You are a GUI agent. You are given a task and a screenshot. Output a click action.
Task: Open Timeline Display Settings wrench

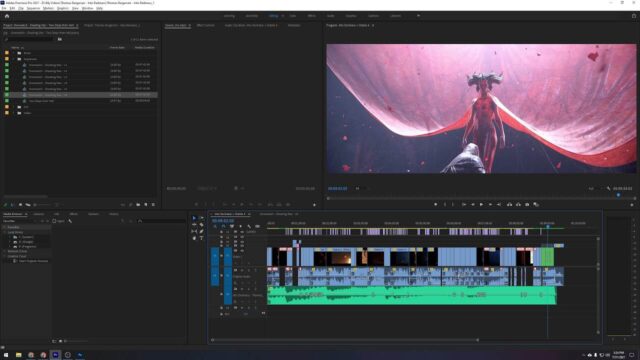tap(249, 226)
